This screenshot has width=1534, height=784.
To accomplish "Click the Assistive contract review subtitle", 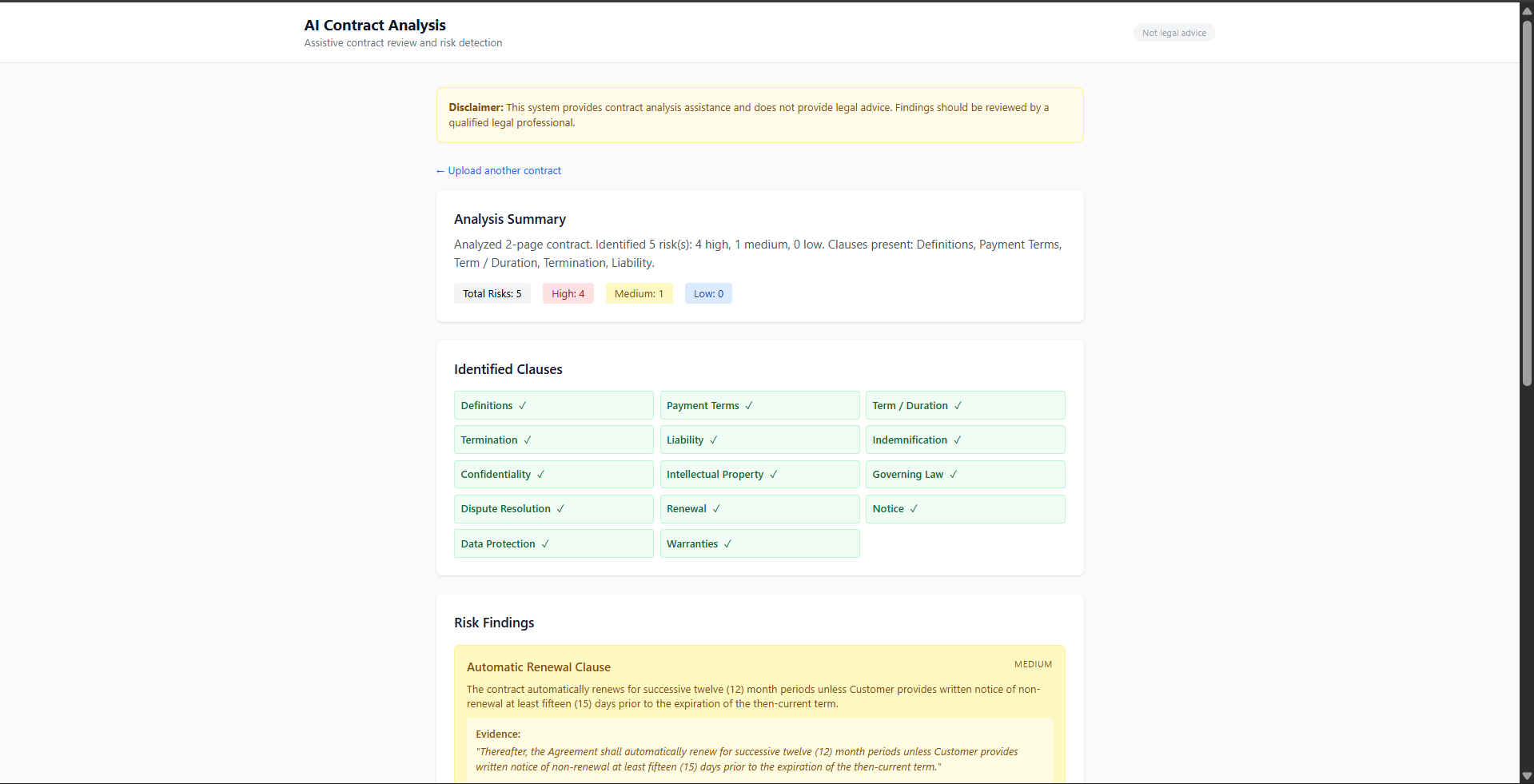I will (403, 43).
